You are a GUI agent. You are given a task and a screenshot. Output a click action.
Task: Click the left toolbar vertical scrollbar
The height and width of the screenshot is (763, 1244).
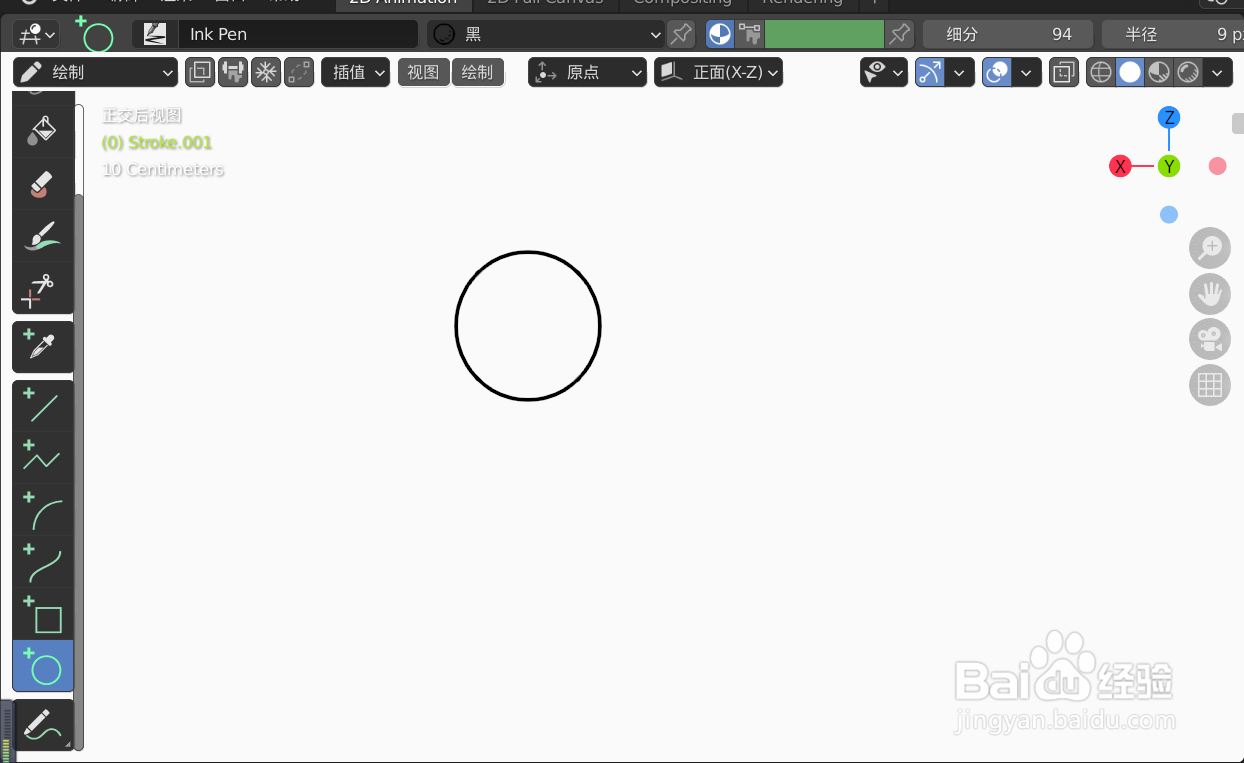click(x=79, y=470)
